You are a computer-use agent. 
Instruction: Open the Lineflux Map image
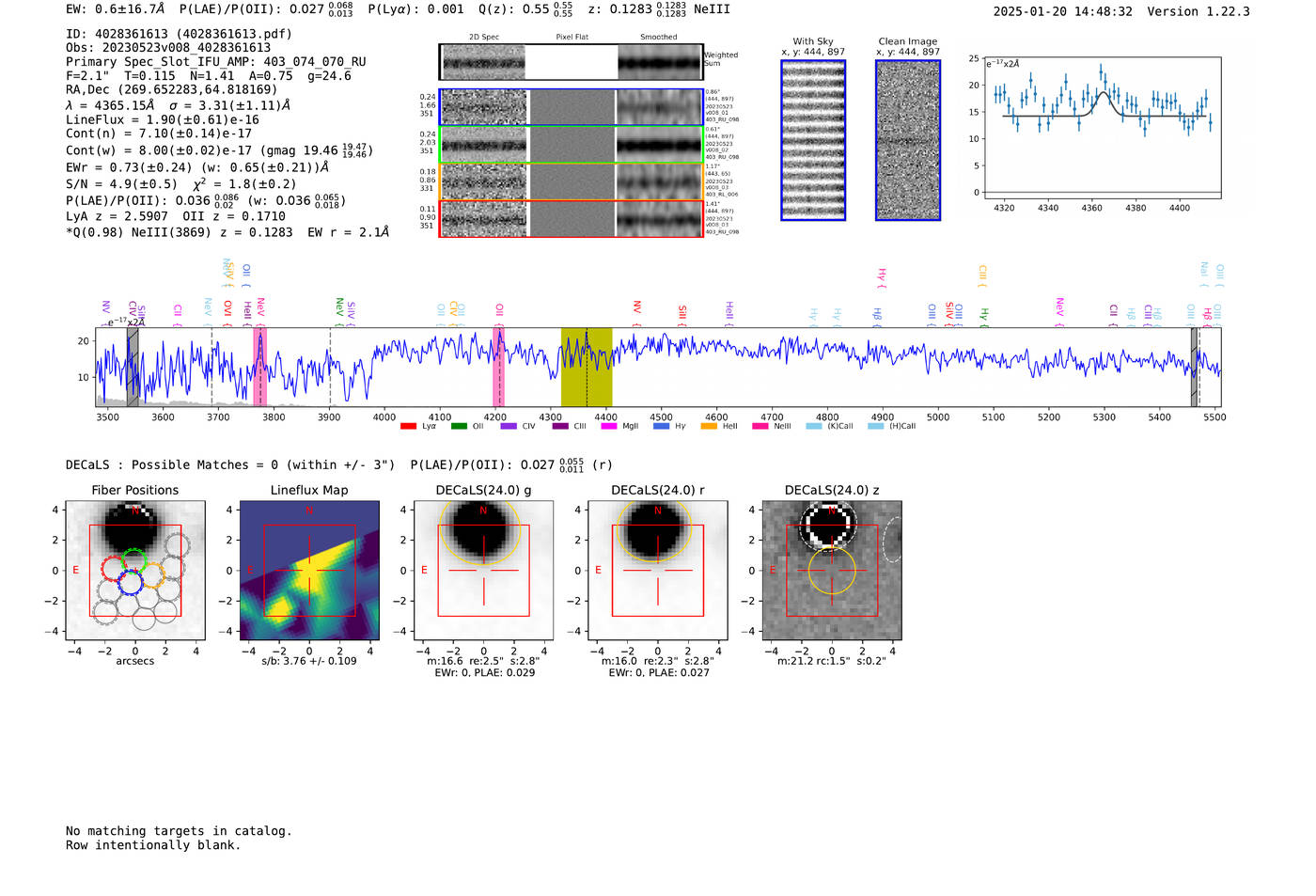(x=309, y=571)
